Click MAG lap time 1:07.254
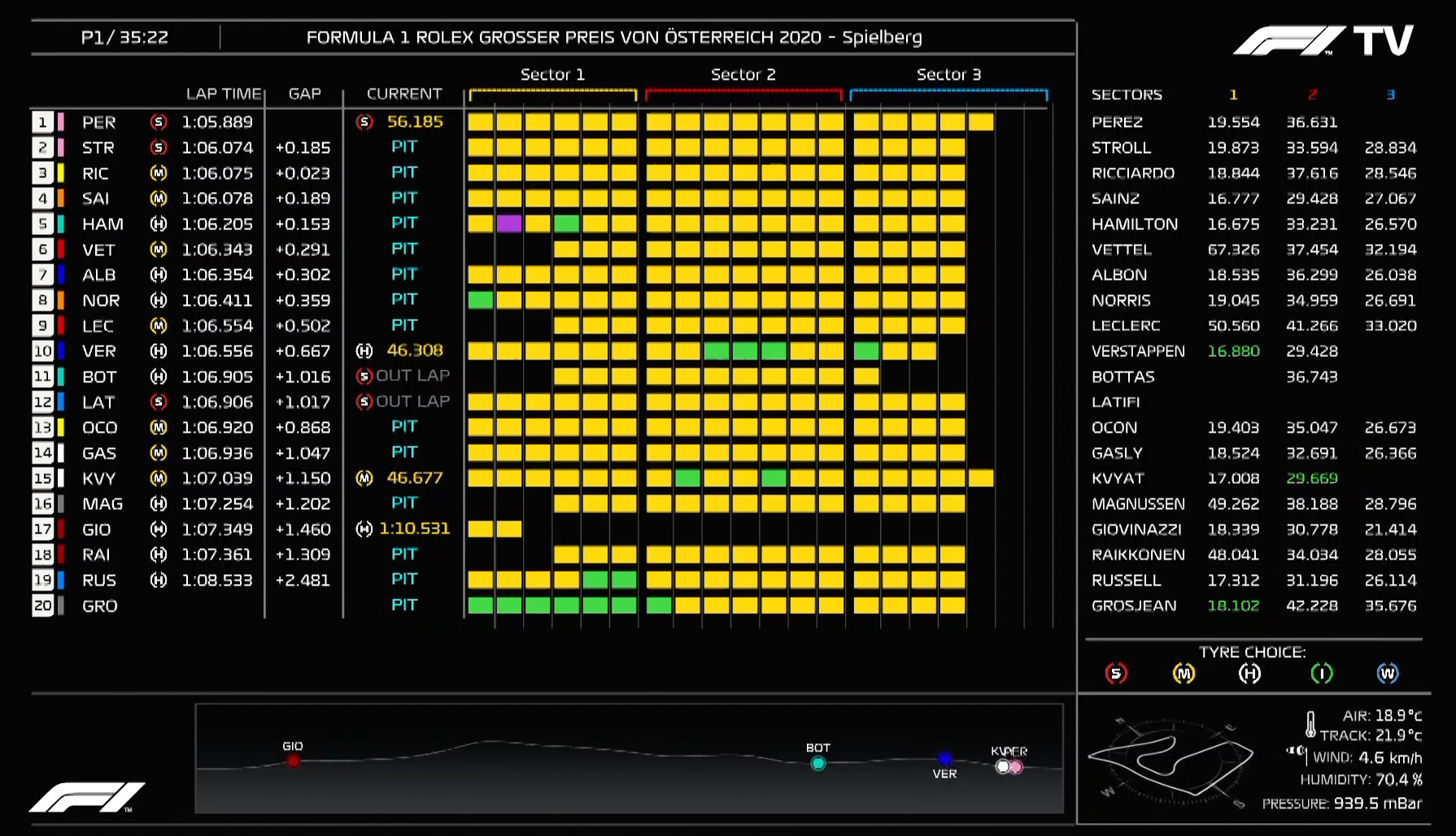1456x836 pixels. [217, 504]
